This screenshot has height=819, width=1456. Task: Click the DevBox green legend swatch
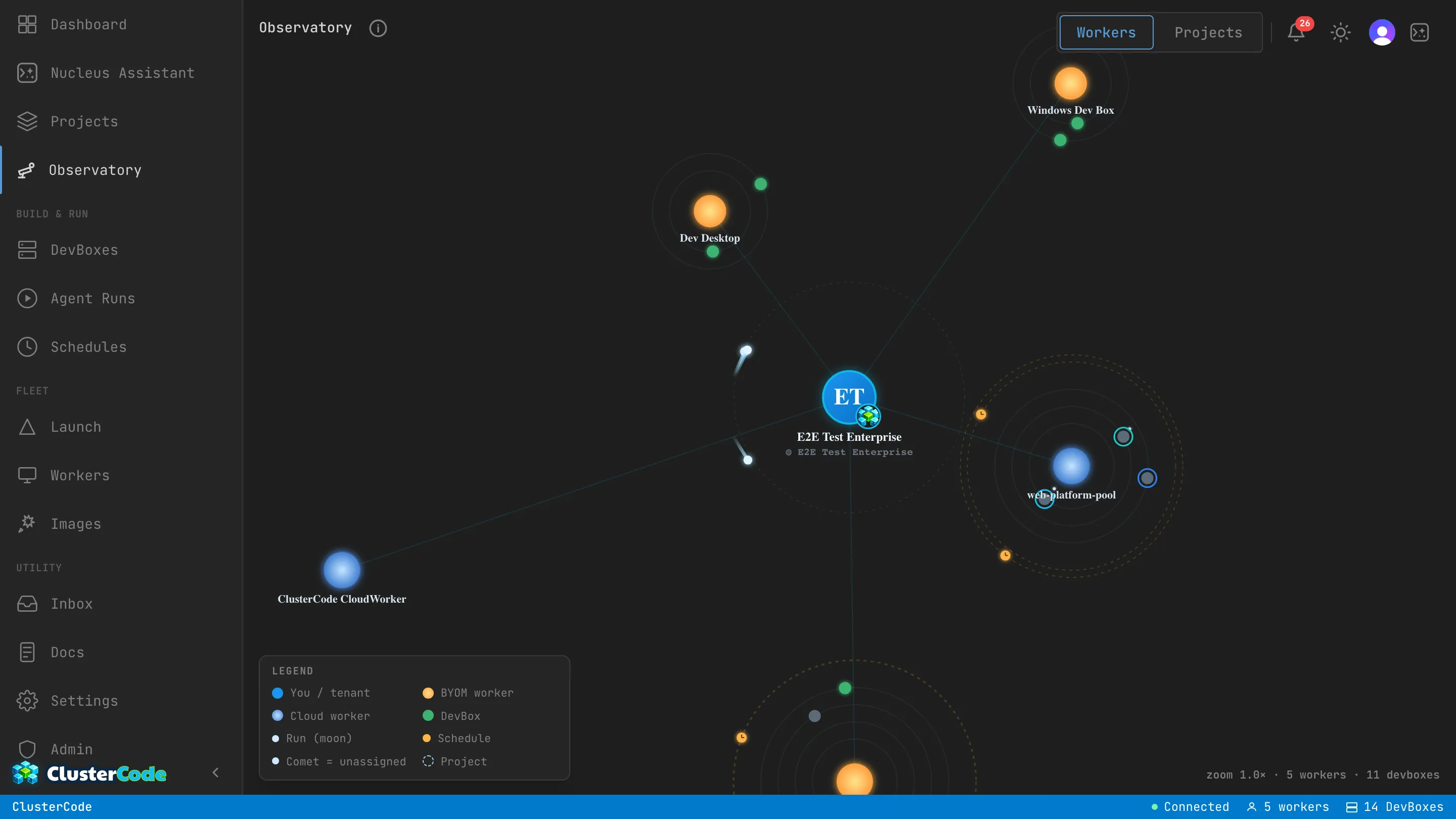click(428, 715)
